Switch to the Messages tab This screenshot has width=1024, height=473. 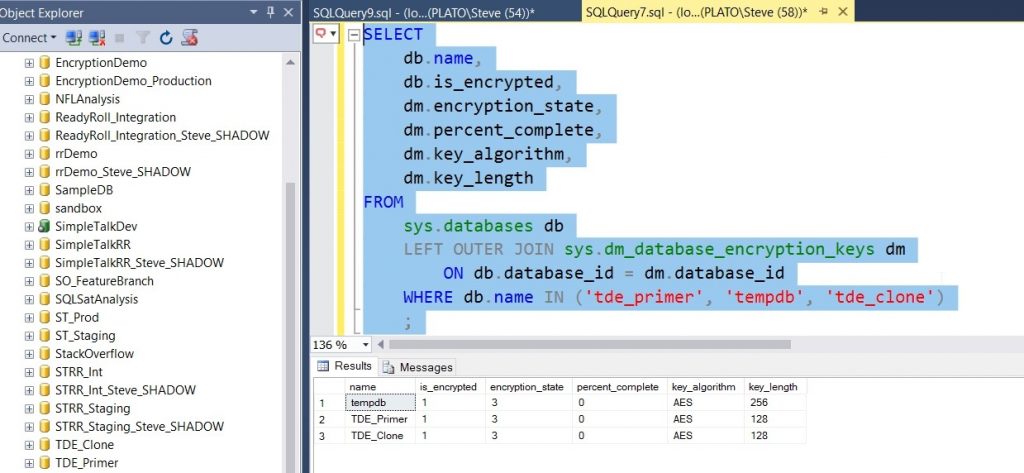[x=418, y=367]
